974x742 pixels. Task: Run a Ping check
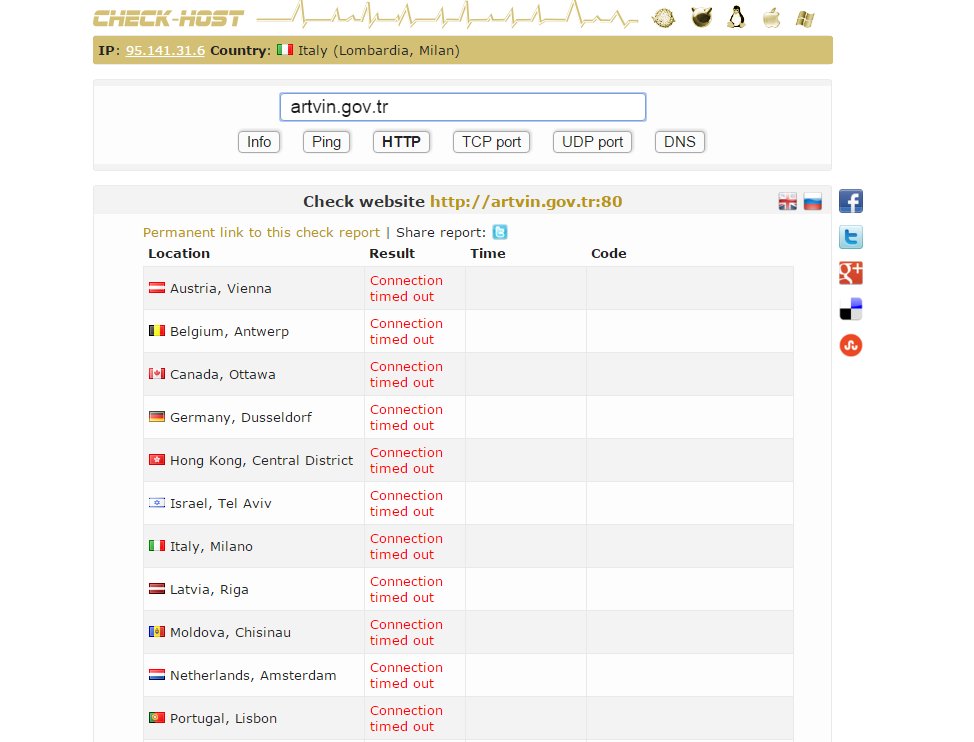(x=326, y=142)
